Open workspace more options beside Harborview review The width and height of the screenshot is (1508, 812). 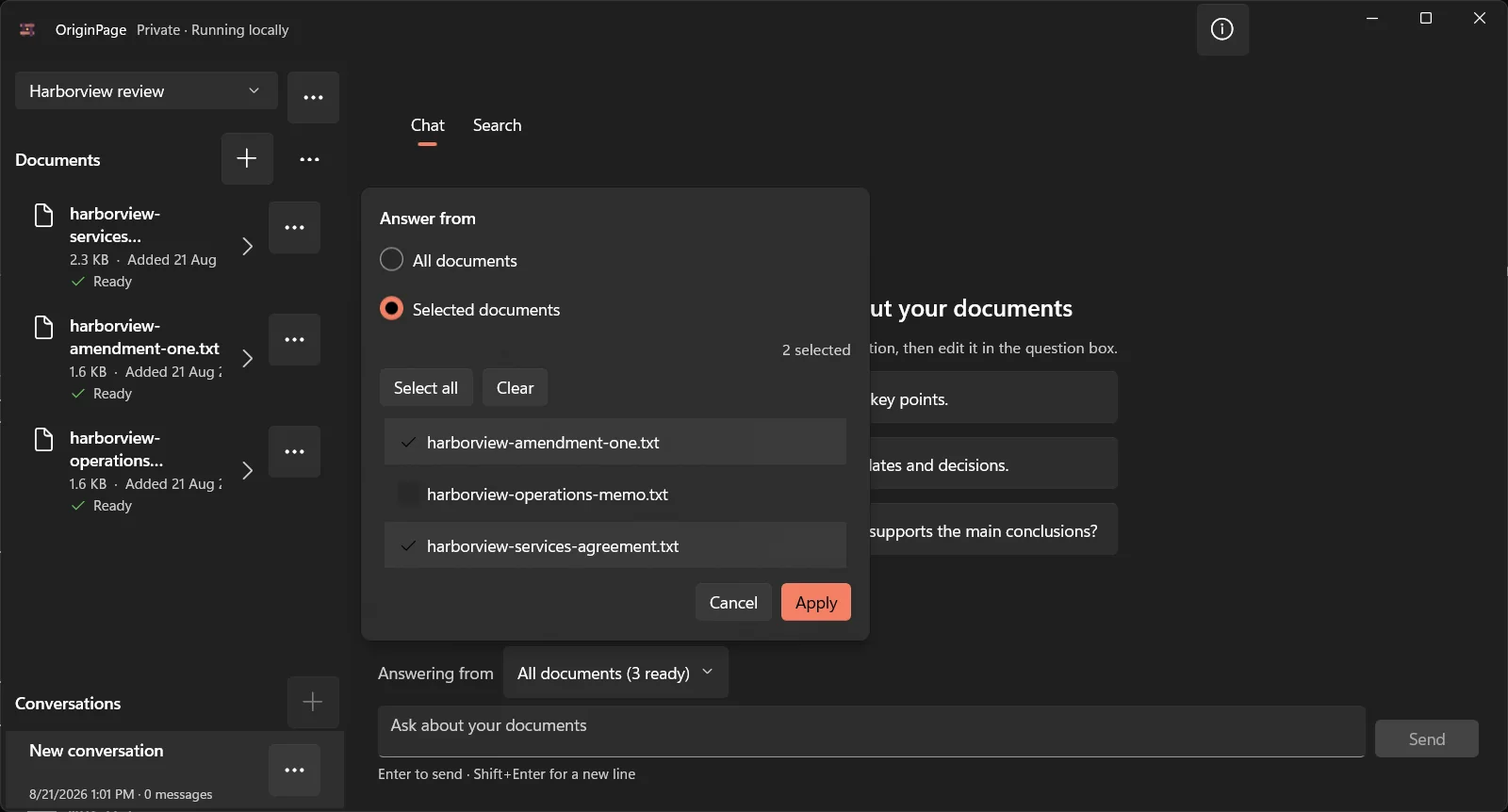click(313, 97)
